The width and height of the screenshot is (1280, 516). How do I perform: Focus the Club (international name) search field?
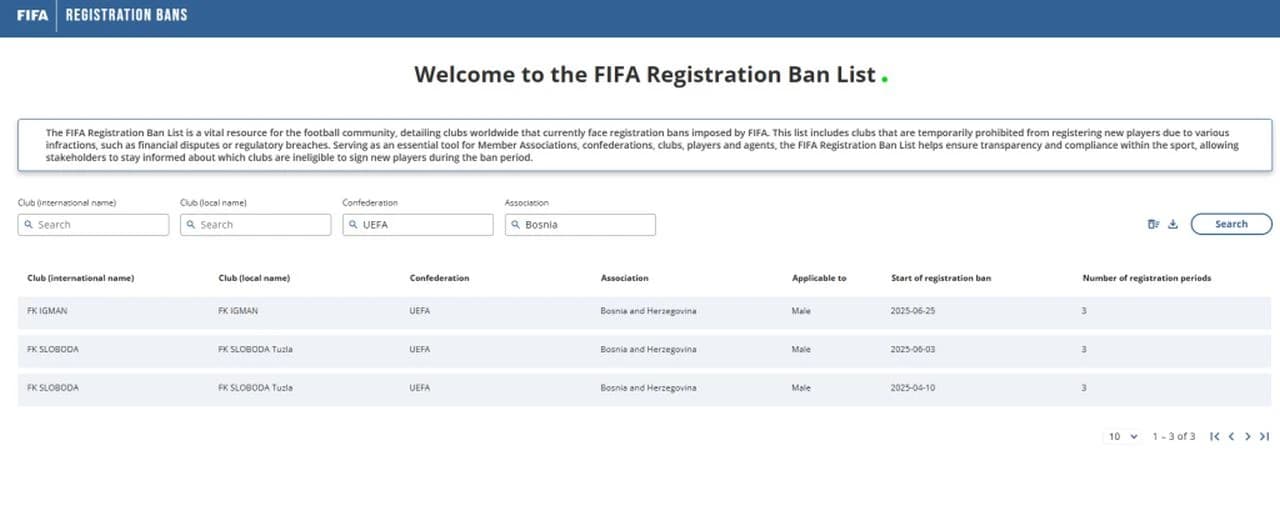click(93, 225)
